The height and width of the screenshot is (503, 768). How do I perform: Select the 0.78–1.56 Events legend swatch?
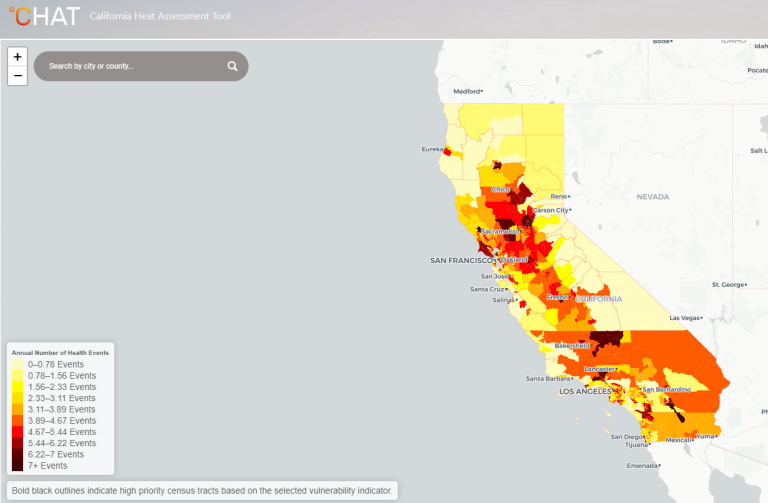[18, 376]
